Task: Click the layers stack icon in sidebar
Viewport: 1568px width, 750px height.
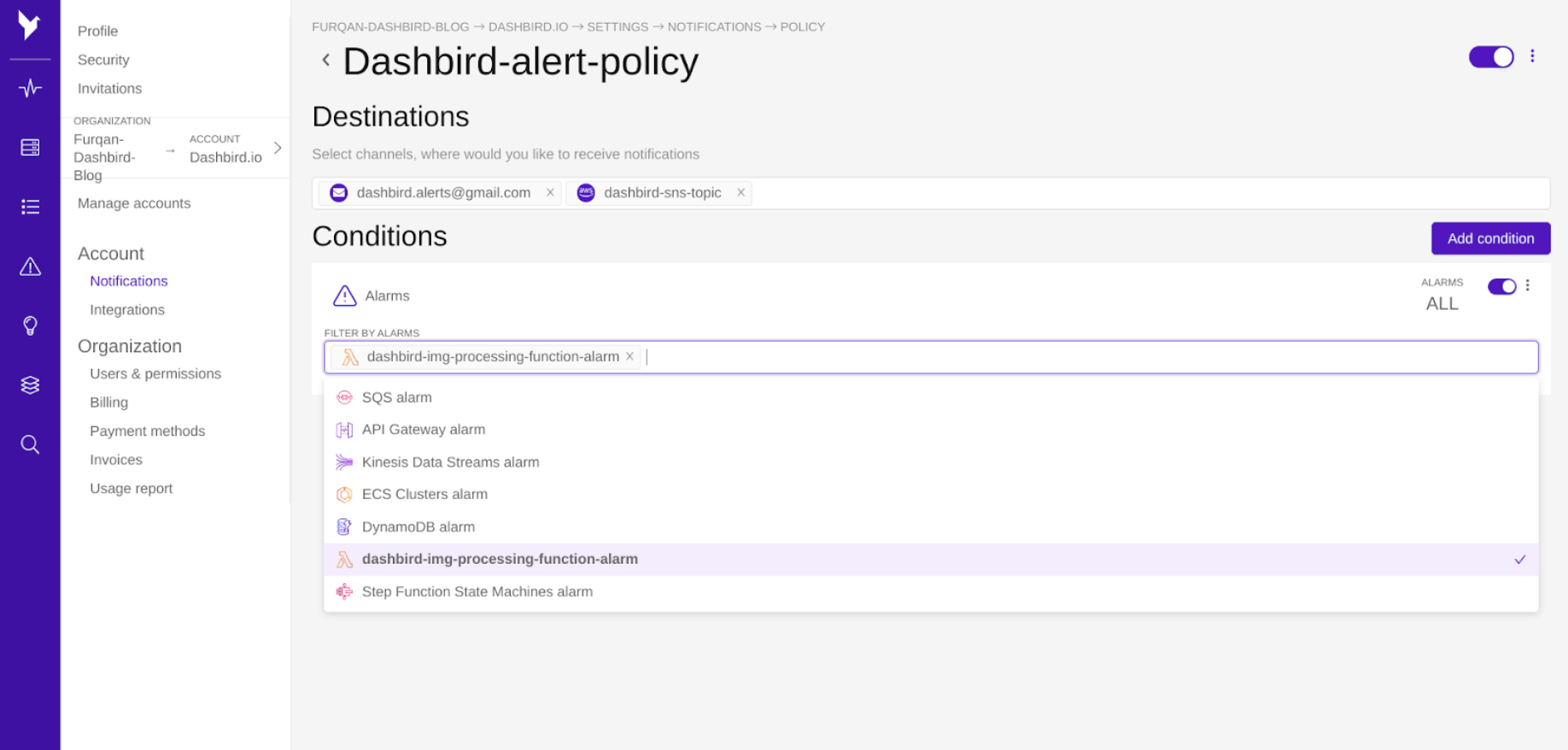Action: 30,384
